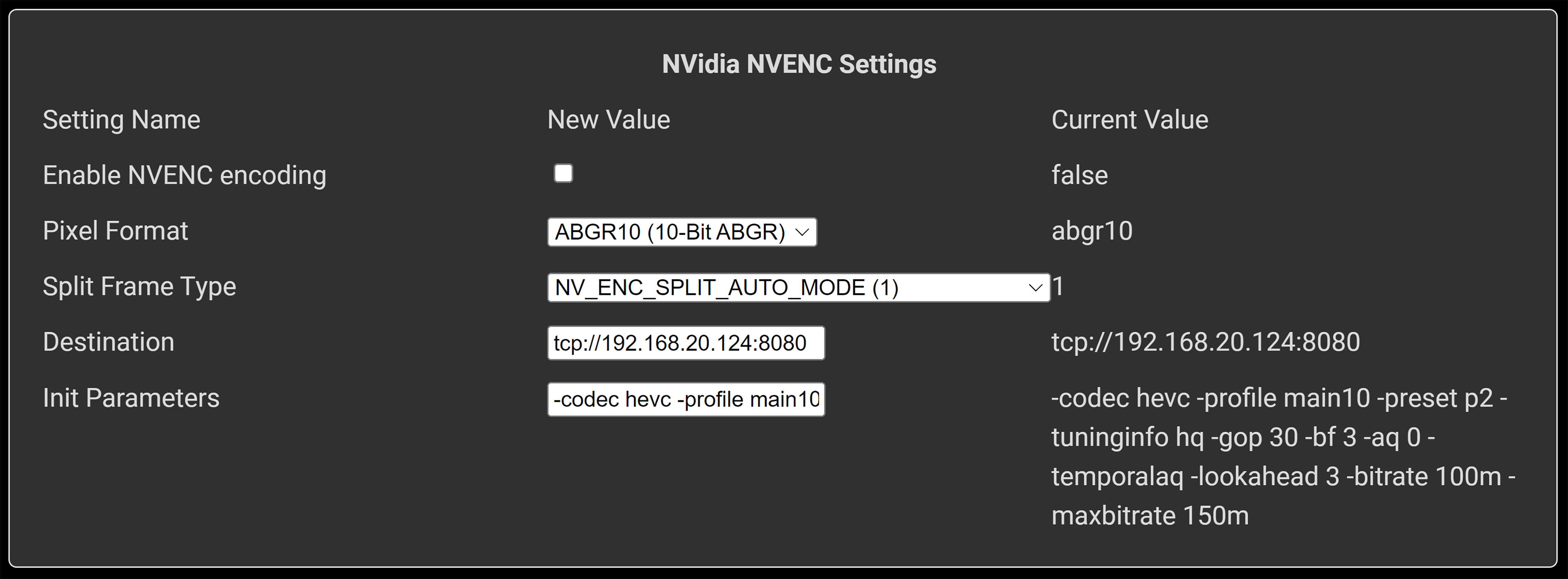The image size is (1568, 579).
Task: Click the current Split Frame value '1'
Action: pos(1058,287)
